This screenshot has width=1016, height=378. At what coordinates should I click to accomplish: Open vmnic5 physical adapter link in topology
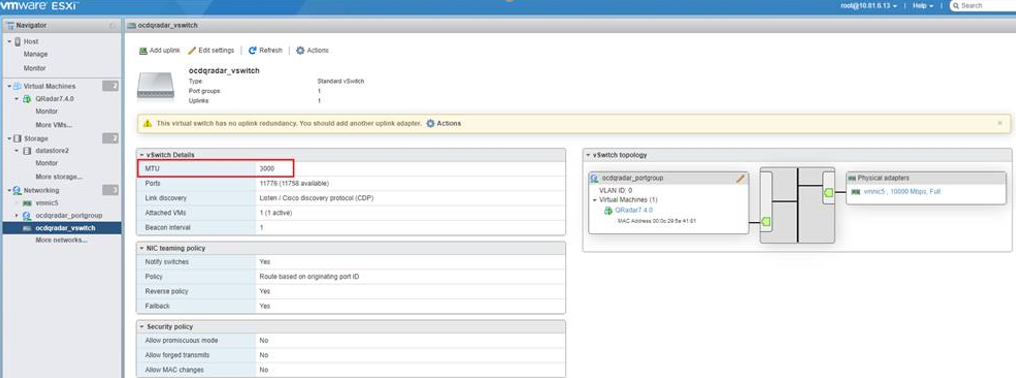[x=901, y=192]
